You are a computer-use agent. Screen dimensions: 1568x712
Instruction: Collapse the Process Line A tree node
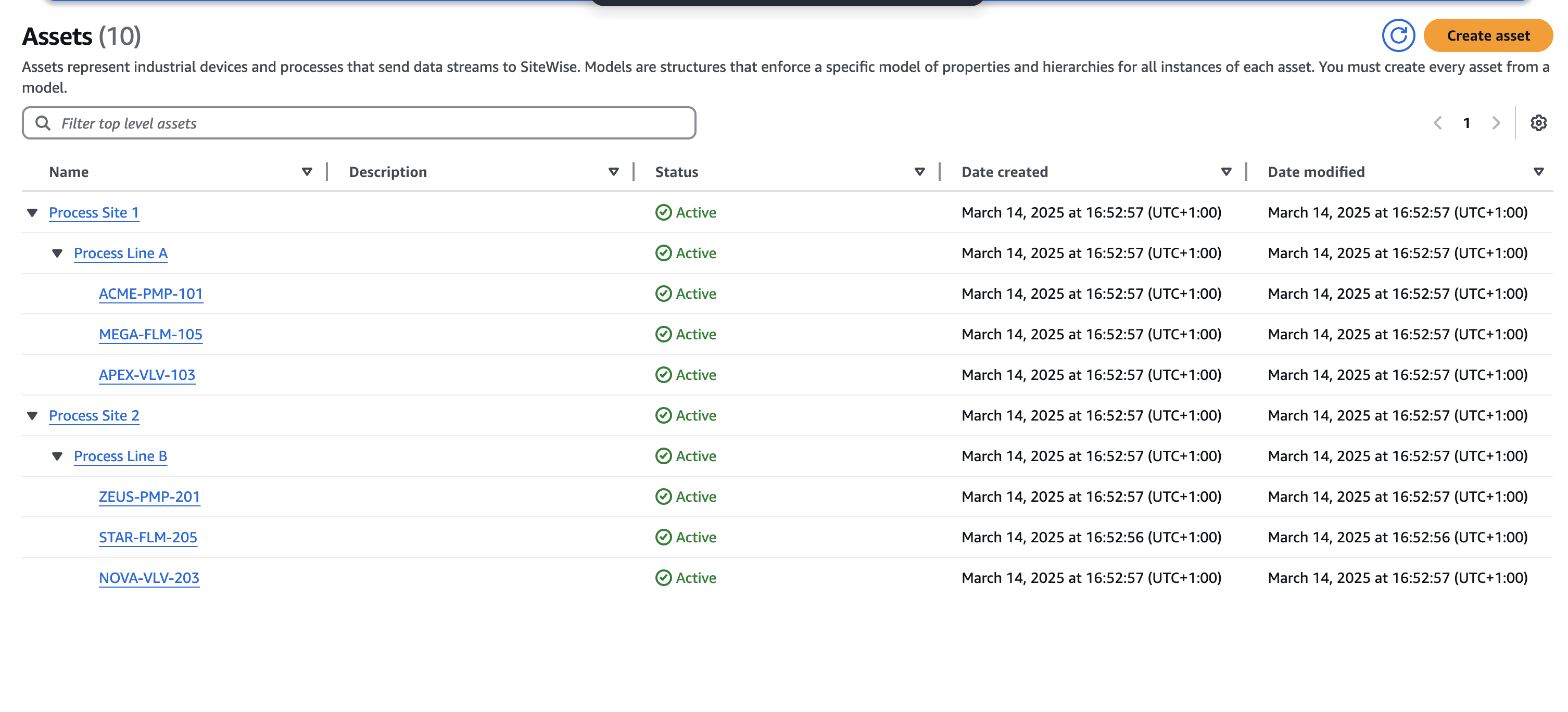pos(57,252)
